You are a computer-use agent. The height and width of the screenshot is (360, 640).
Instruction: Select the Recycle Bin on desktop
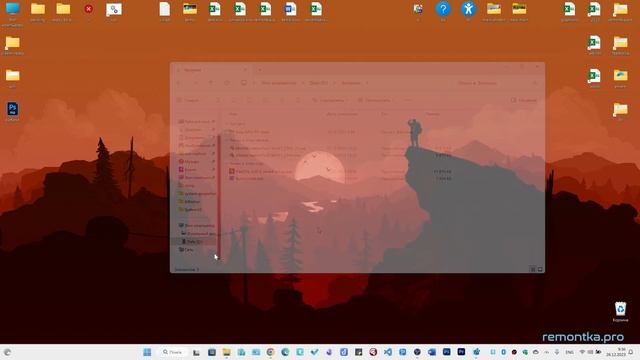[x=620, y=309]
